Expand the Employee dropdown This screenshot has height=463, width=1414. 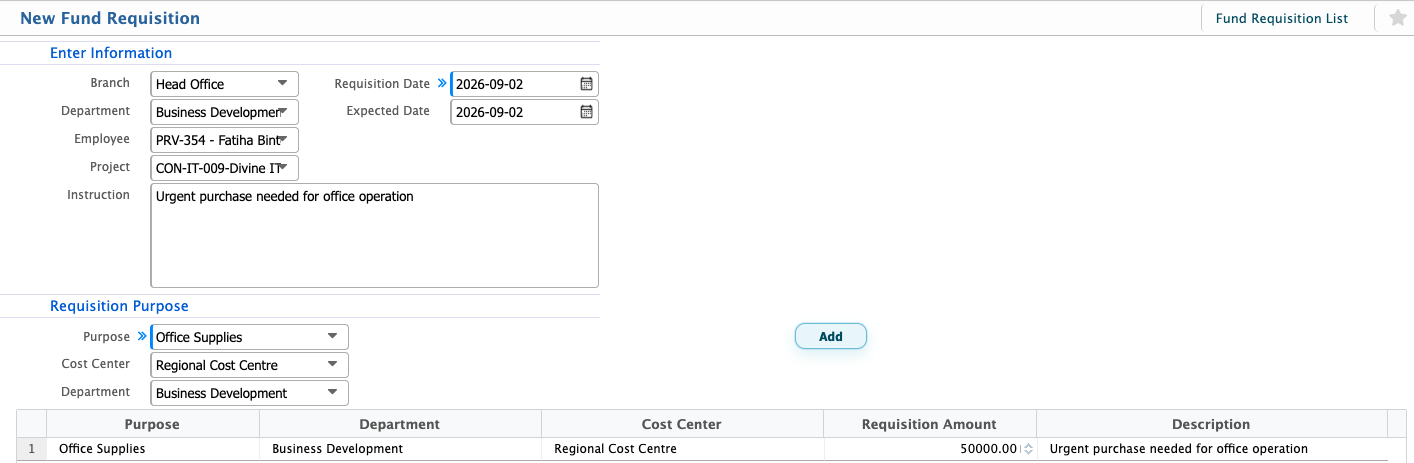[x=282, y=140]
